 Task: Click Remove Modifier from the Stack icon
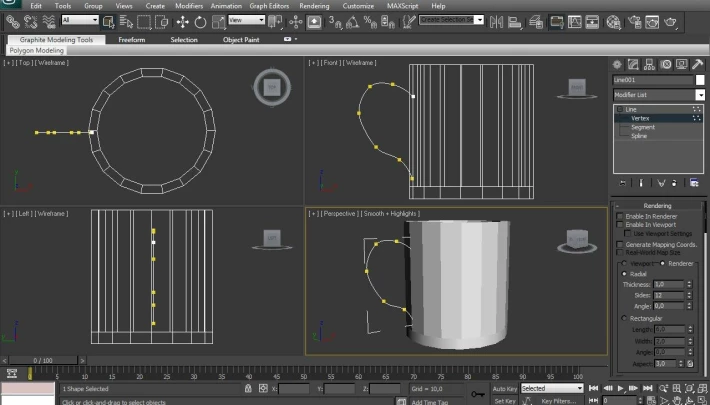(674, 183)
